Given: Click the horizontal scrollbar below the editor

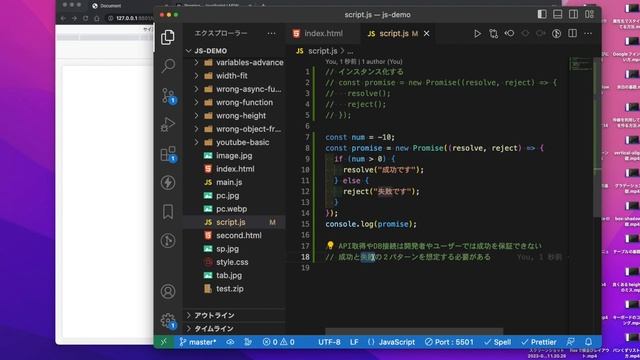Looking at the screenshot, I should point(414,331).
